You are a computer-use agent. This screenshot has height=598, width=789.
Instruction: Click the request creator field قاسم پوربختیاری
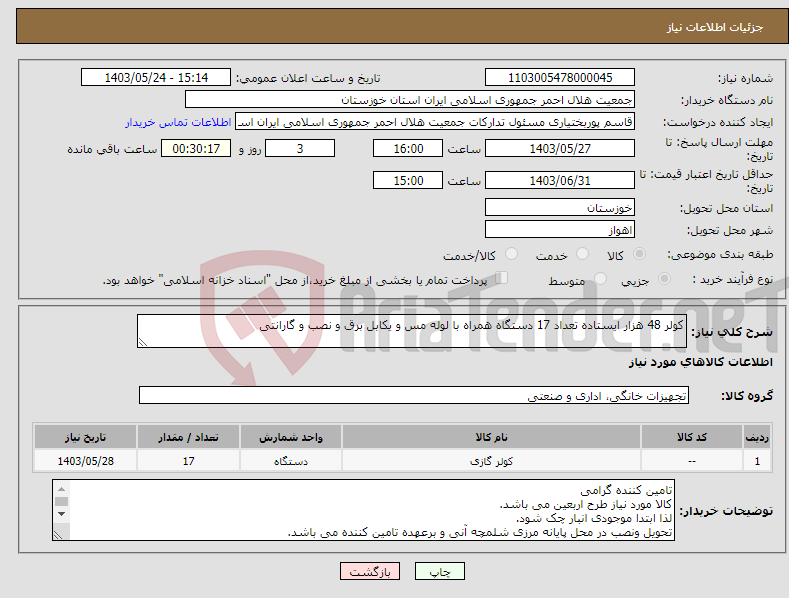click(435, 122)
